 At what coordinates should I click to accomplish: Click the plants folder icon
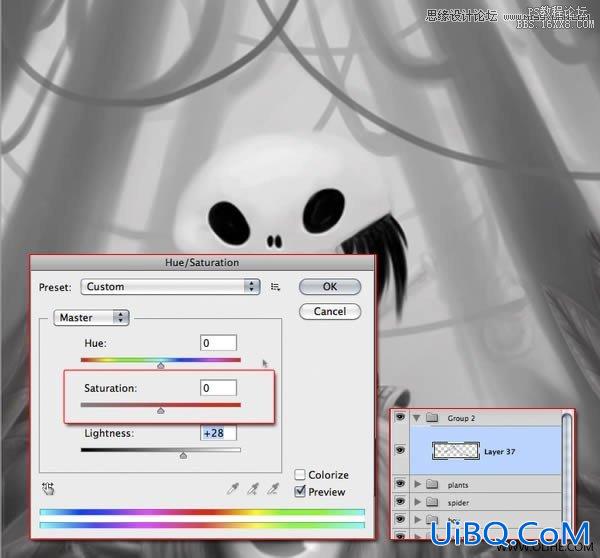click(432, 484)
